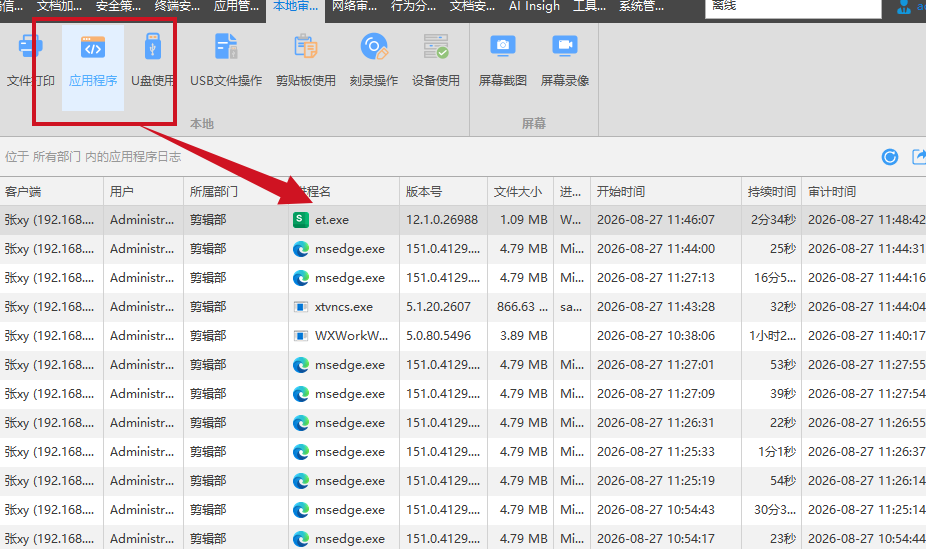Click the 位于 所有部门 内的应用程序日志 label
The height and width of the screenshot is (549, 926).
point(93,156)
